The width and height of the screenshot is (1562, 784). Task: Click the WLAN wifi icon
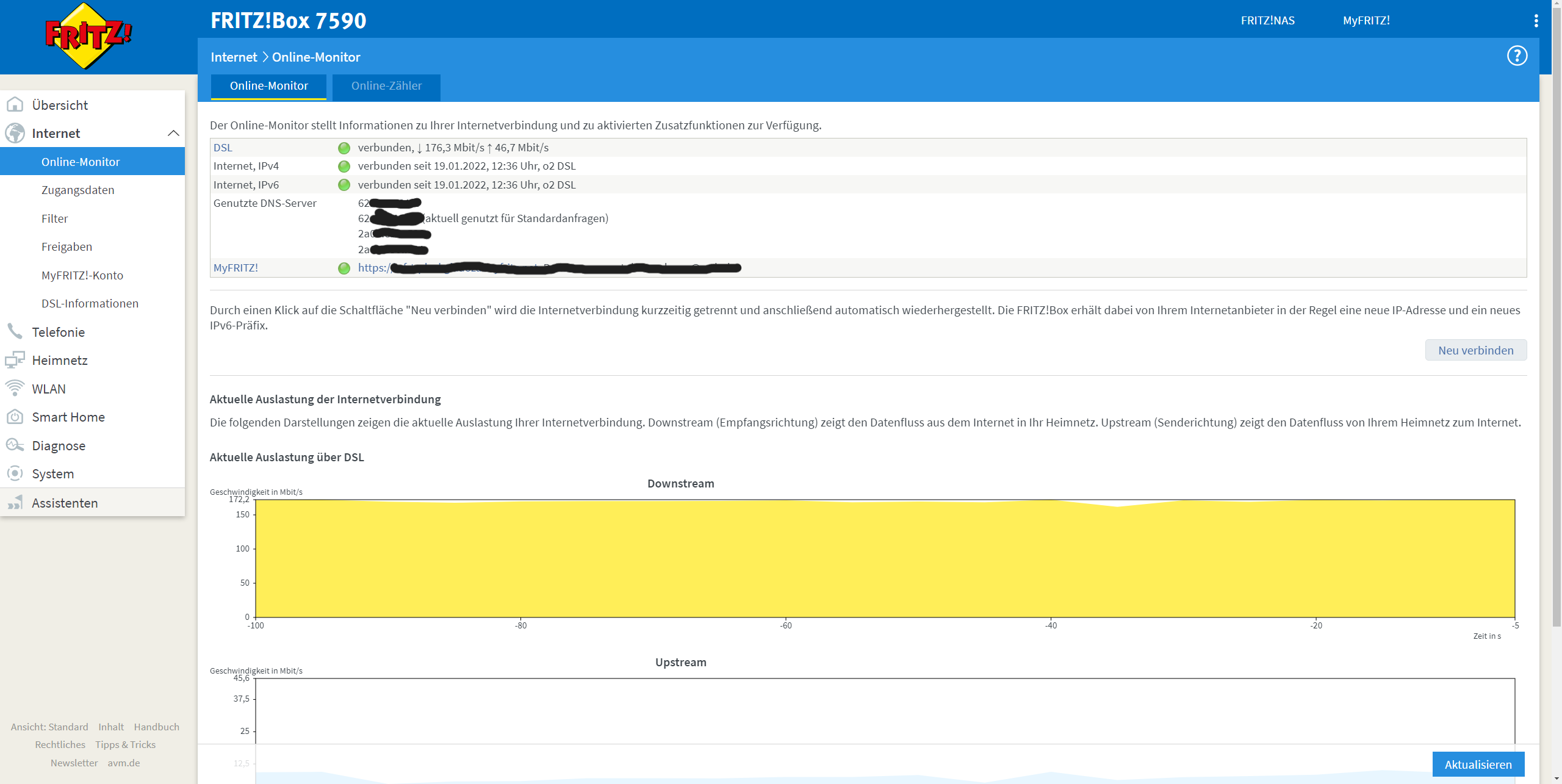click(15, 388)
